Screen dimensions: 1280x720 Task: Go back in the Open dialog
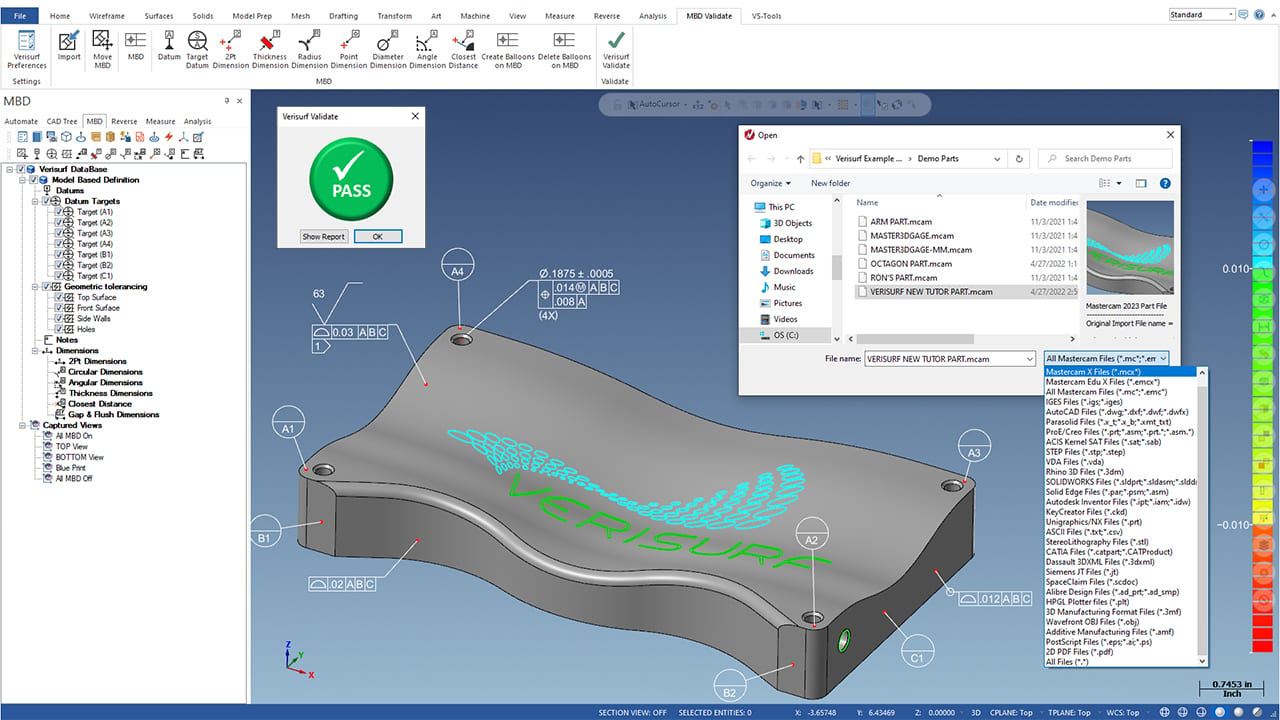pyautogui.click(x=752, y=158)
